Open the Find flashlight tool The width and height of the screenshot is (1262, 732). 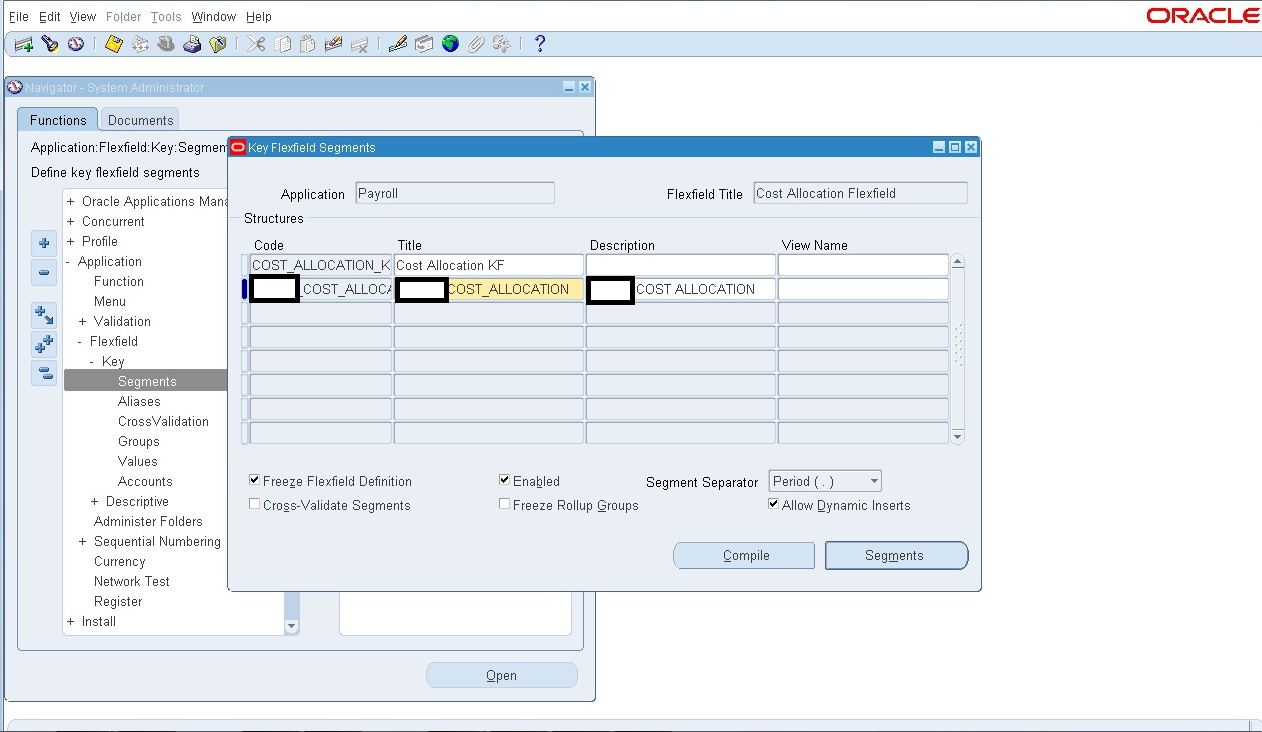[48, 44]
